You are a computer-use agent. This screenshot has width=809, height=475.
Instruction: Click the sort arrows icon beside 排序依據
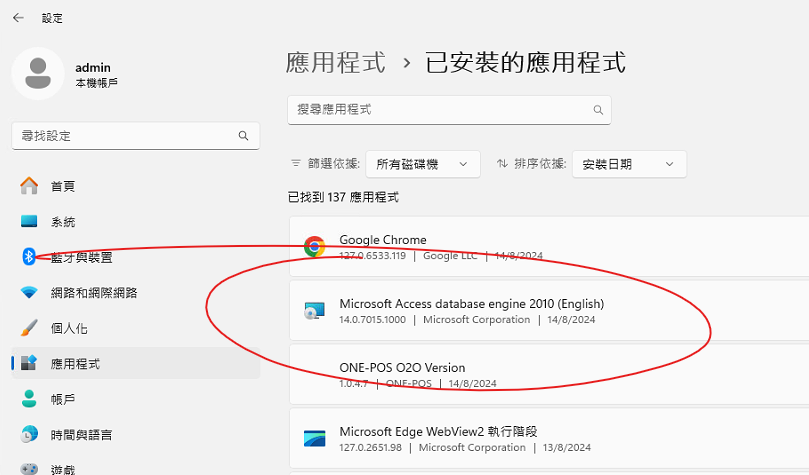click(502, 163)
